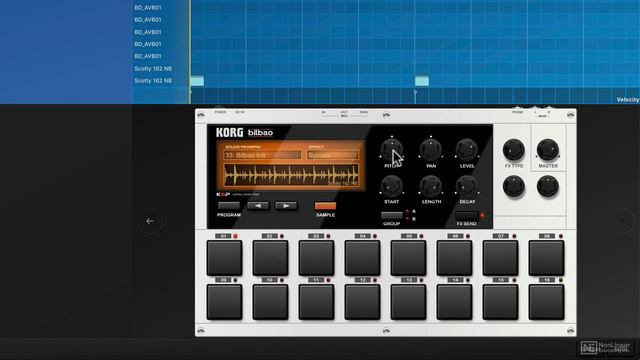Click the PITCH knob
640x360 pixels.
pos(391,150)
